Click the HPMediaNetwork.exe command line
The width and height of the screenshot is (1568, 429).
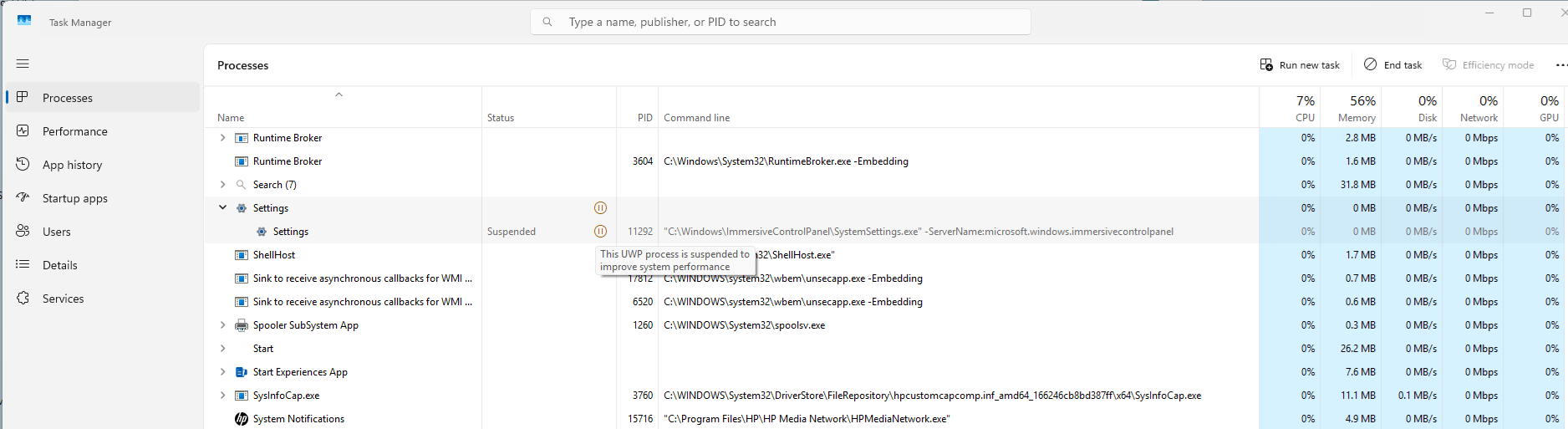click(807, 419)
